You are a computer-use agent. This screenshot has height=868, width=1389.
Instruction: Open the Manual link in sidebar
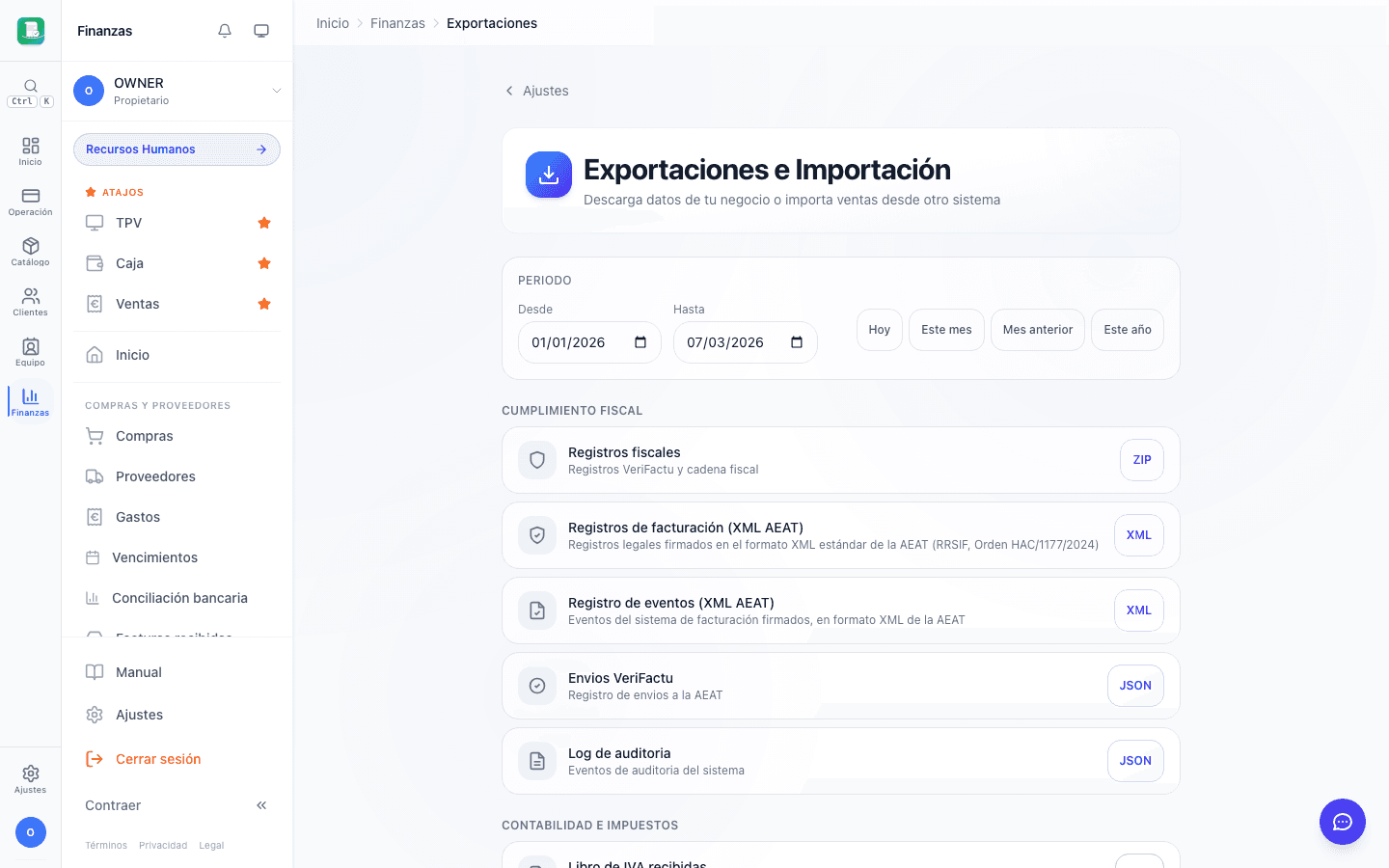click(x=177, y=672)
